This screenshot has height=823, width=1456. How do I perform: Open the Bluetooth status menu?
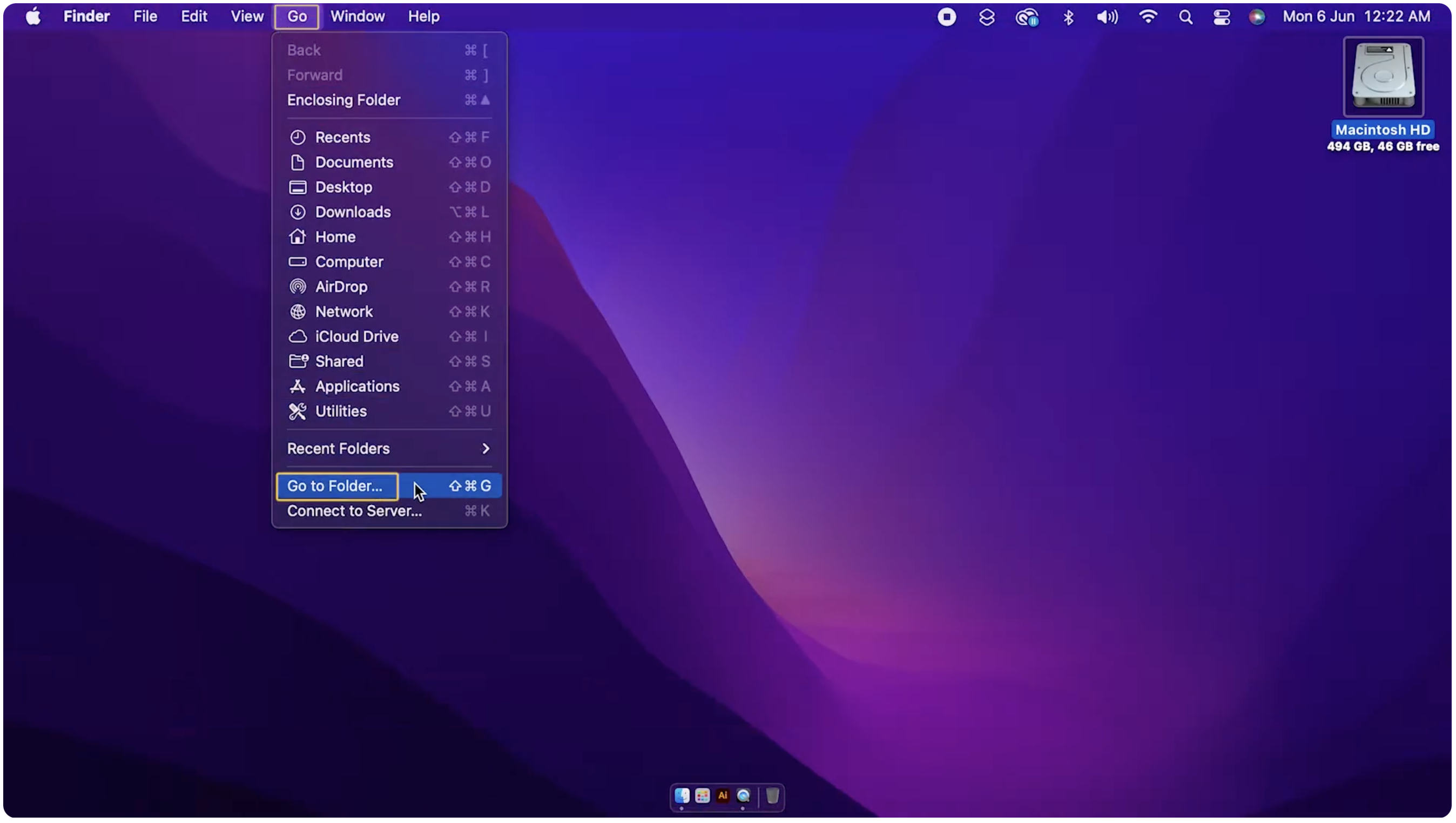pyautogui.click(x=1068, y=17)
